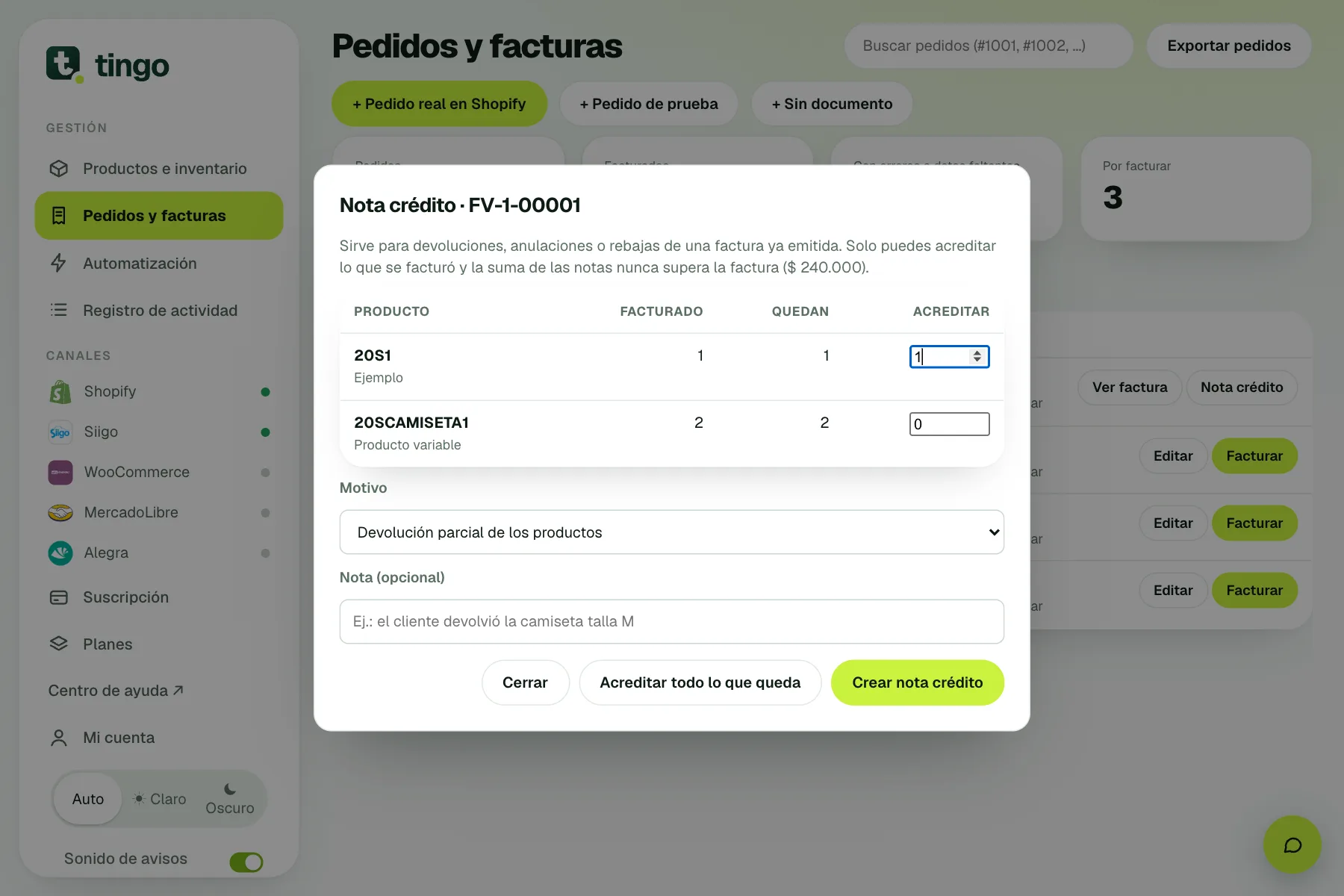The height and width of the screenshot is (896, 1344).
Task: Click the Registro de actividad list icon
Action: [59, 310]
